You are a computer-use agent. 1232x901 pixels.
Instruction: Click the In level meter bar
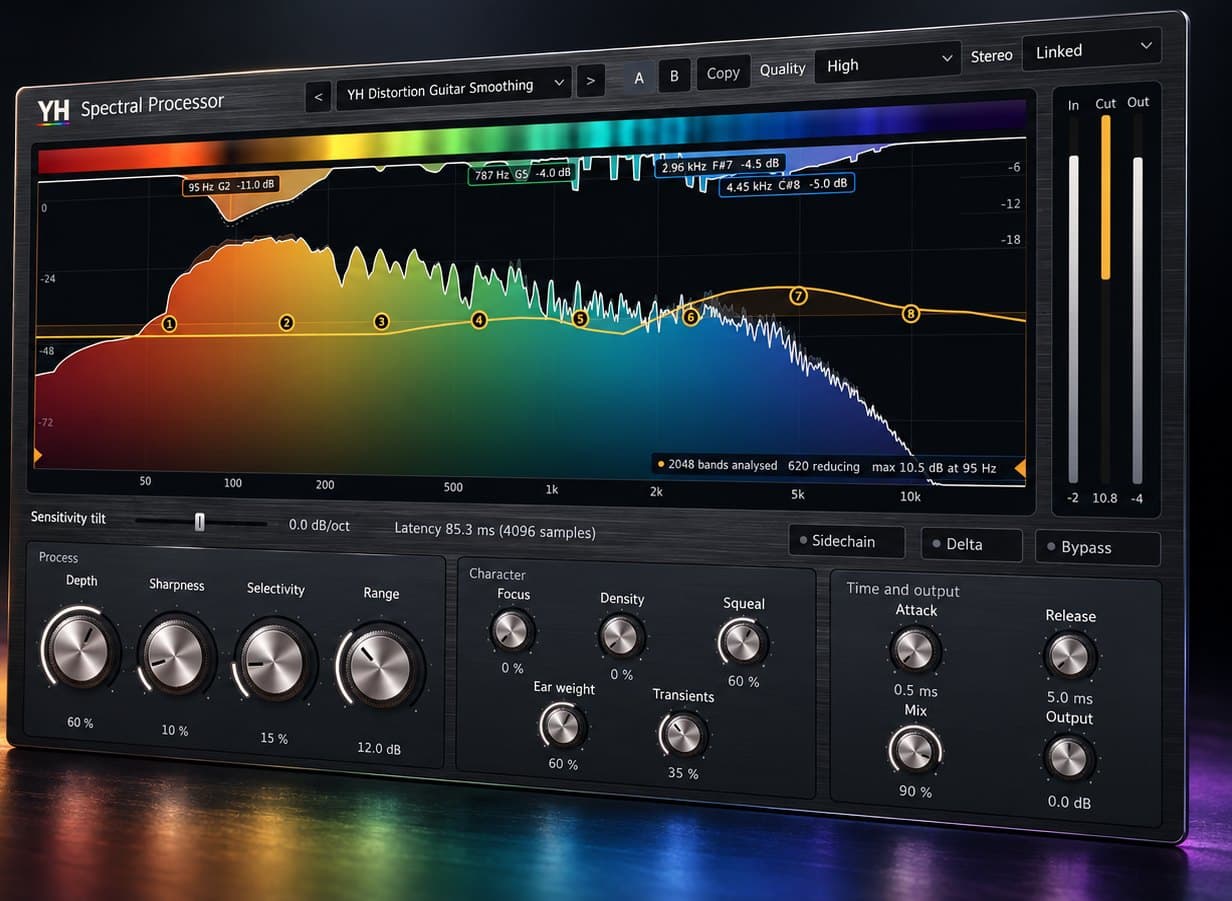(1074, 320)
